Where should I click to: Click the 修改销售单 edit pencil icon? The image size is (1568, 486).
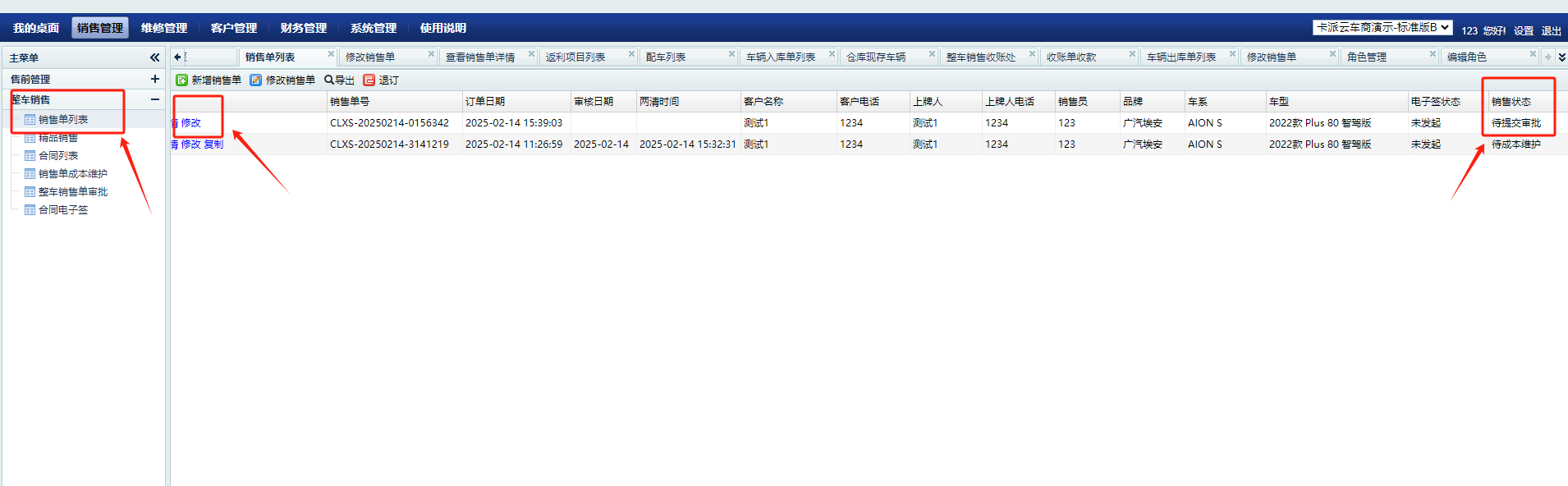tap(256, 80)
